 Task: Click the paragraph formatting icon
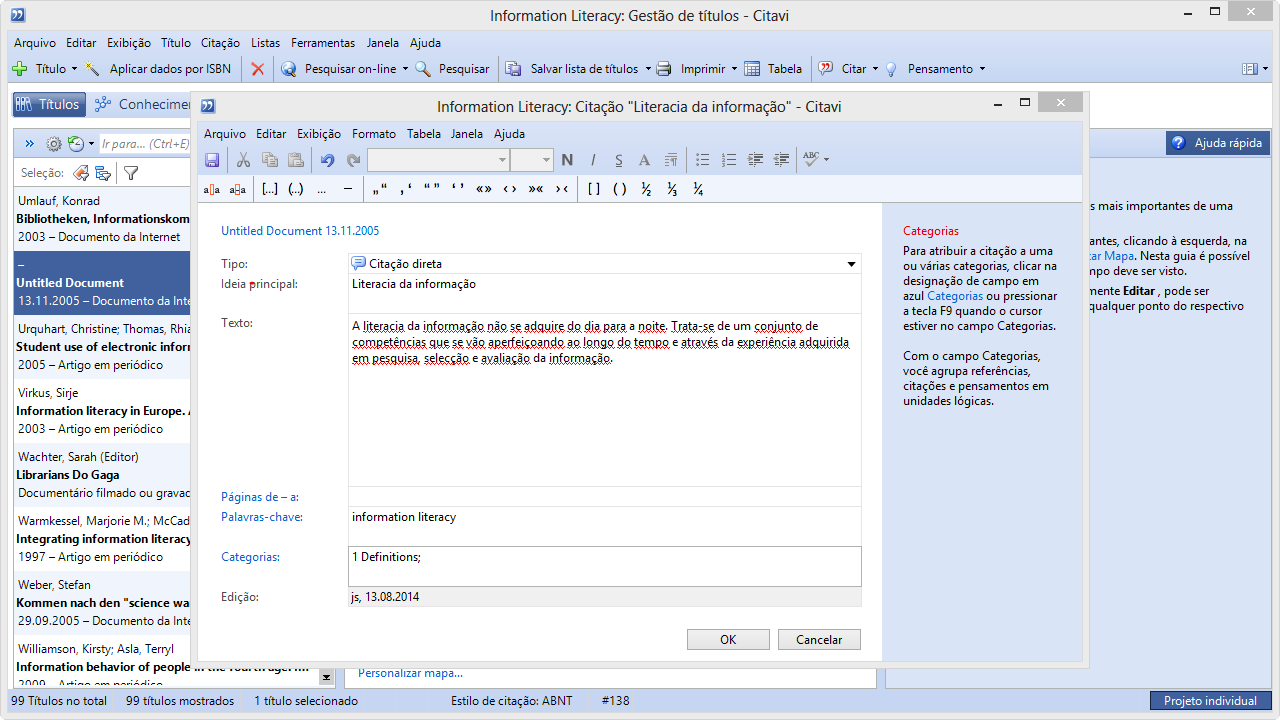(670, 160)
